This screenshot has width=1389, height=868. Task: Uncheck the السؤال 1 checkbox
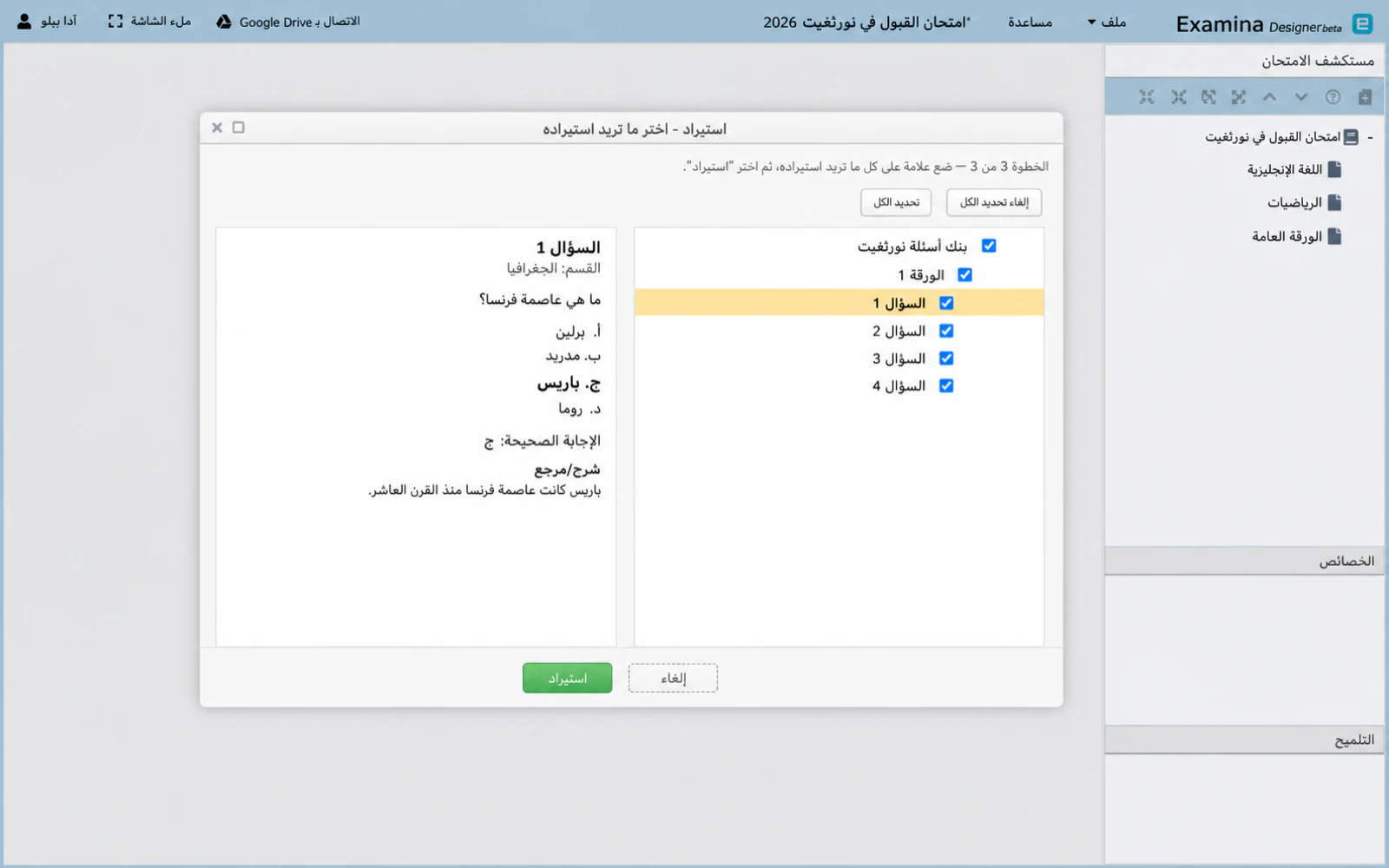click(946, 303)
